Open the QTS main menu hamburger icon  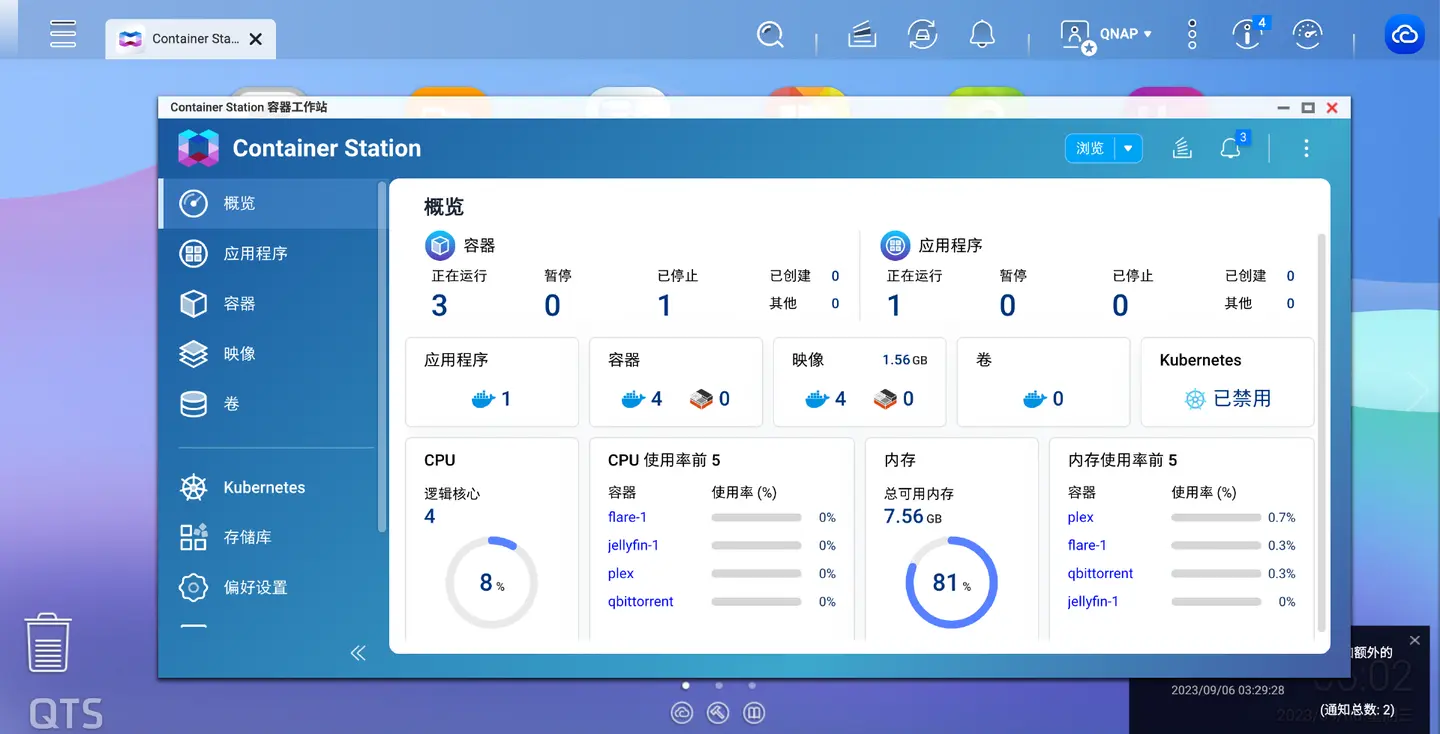click(63, 34)
